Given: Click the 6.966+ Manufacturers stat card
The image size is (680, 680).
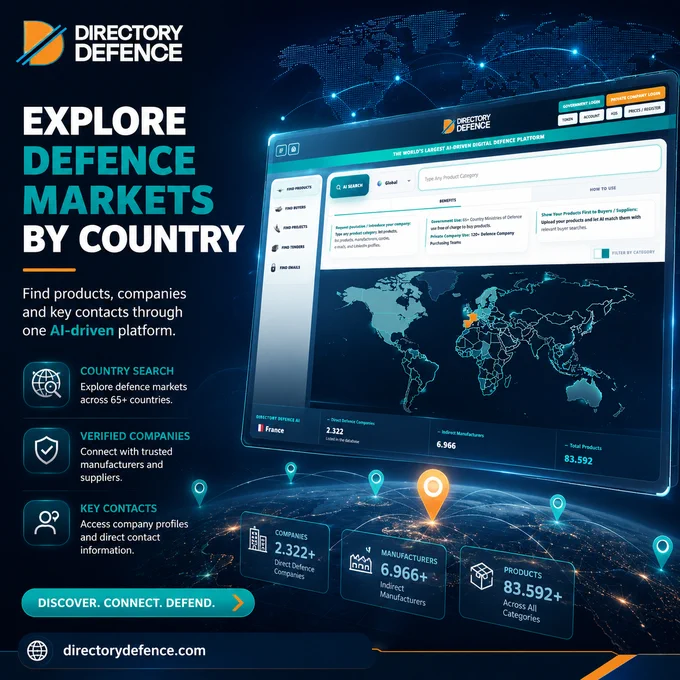Looking at the screenshot, I should click(x=393, y=574).
